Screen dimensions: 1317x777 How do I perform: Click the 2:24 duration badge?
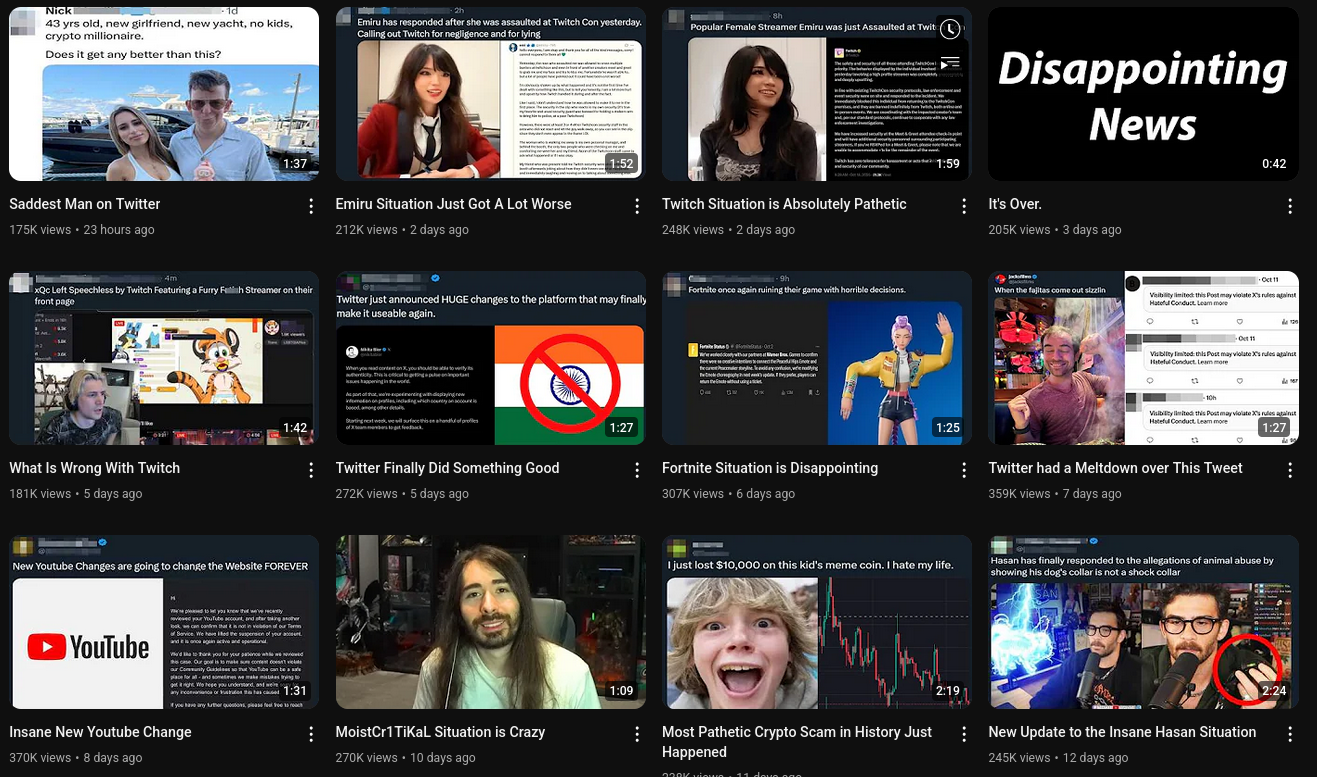[x=1274, y=691]
